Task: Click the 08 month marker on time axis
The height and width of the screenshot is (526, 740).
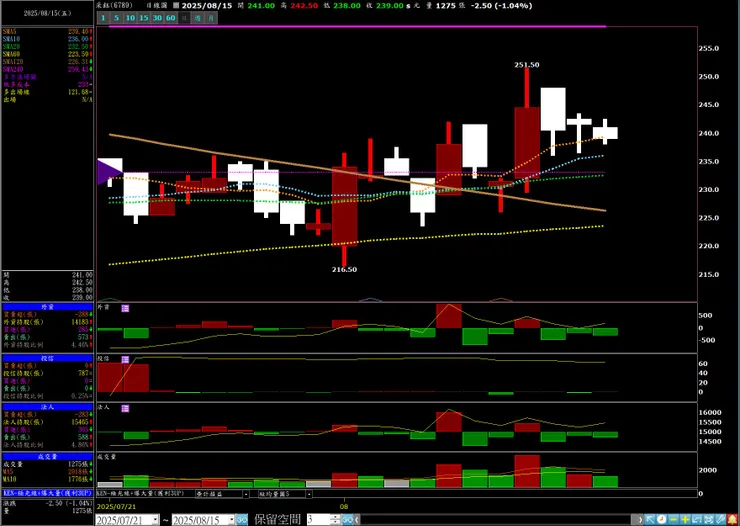Action: [x=344, y=507]
